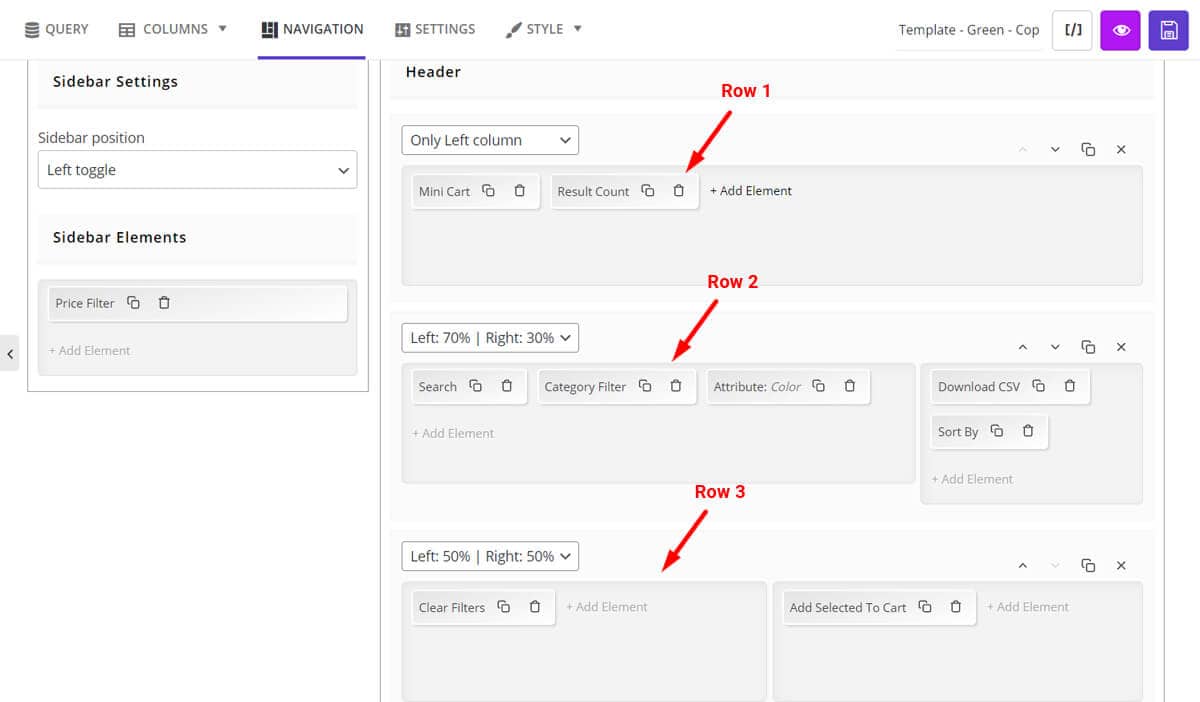Open the STYLE menu
The image size is (1200, 702).
point(543,29)
